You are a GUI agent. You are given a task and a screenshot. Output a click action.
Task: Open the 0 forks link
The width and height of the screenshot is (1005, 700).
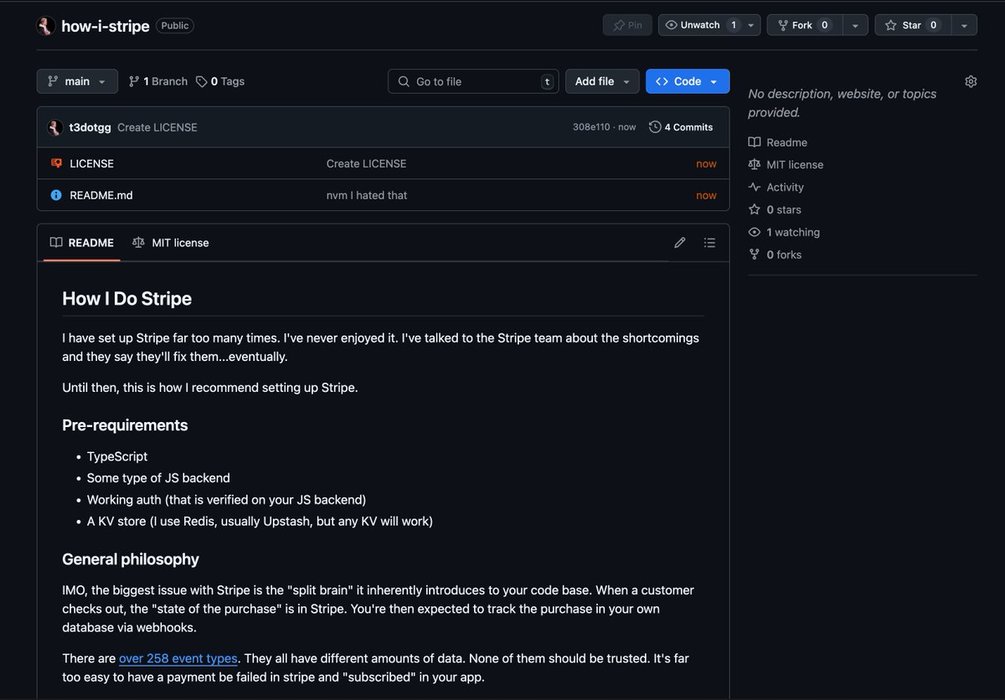(784, 254)
